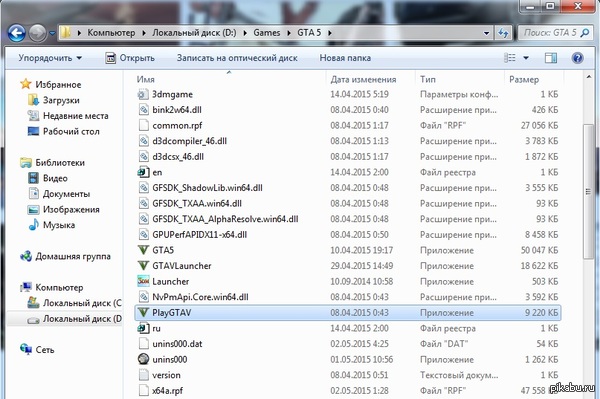Click the file list vertical scrollbar thumb
This screenshot has height=399, width=600.
589,191
